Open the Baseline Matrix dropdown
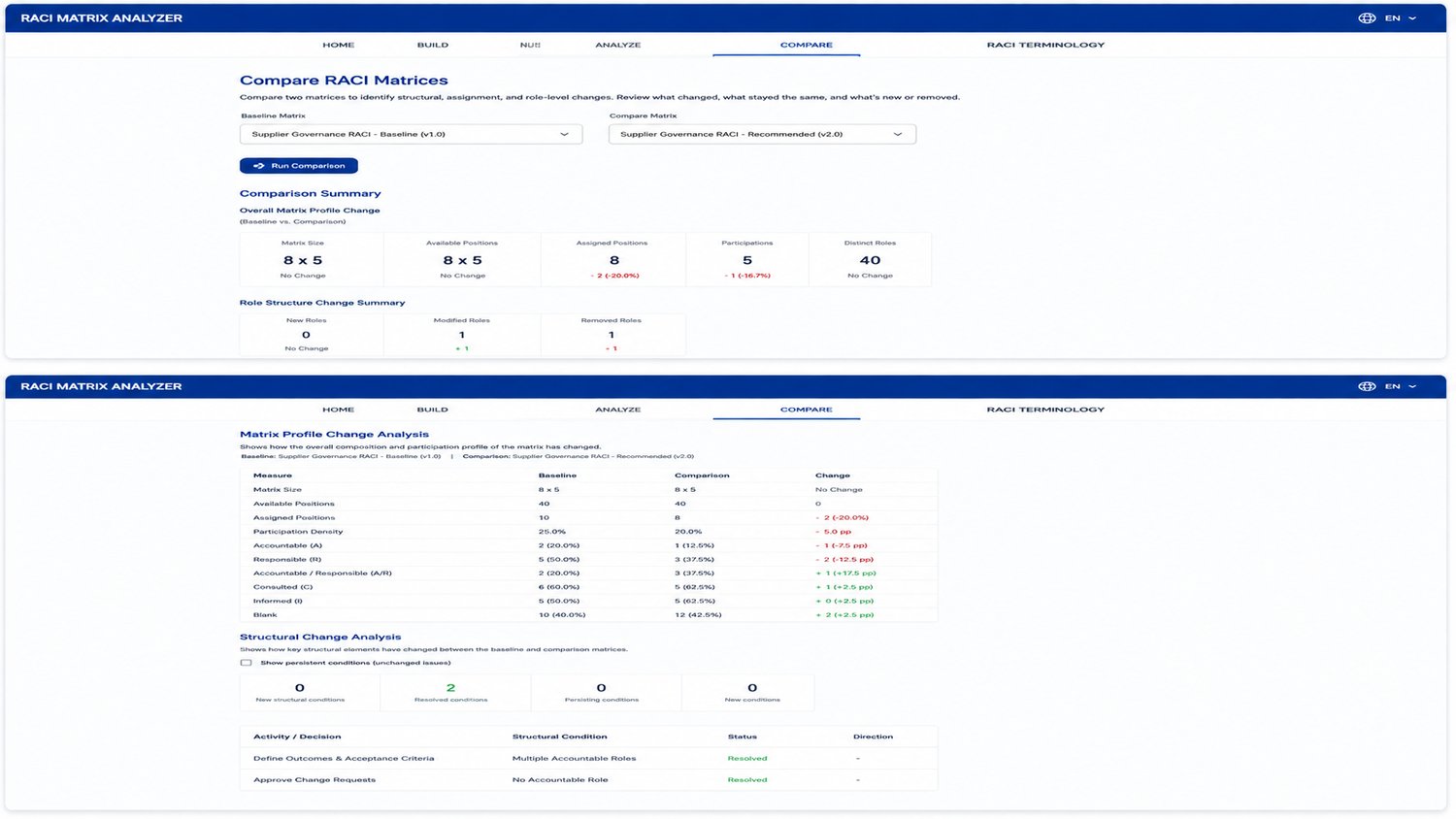 click(411, 134)
